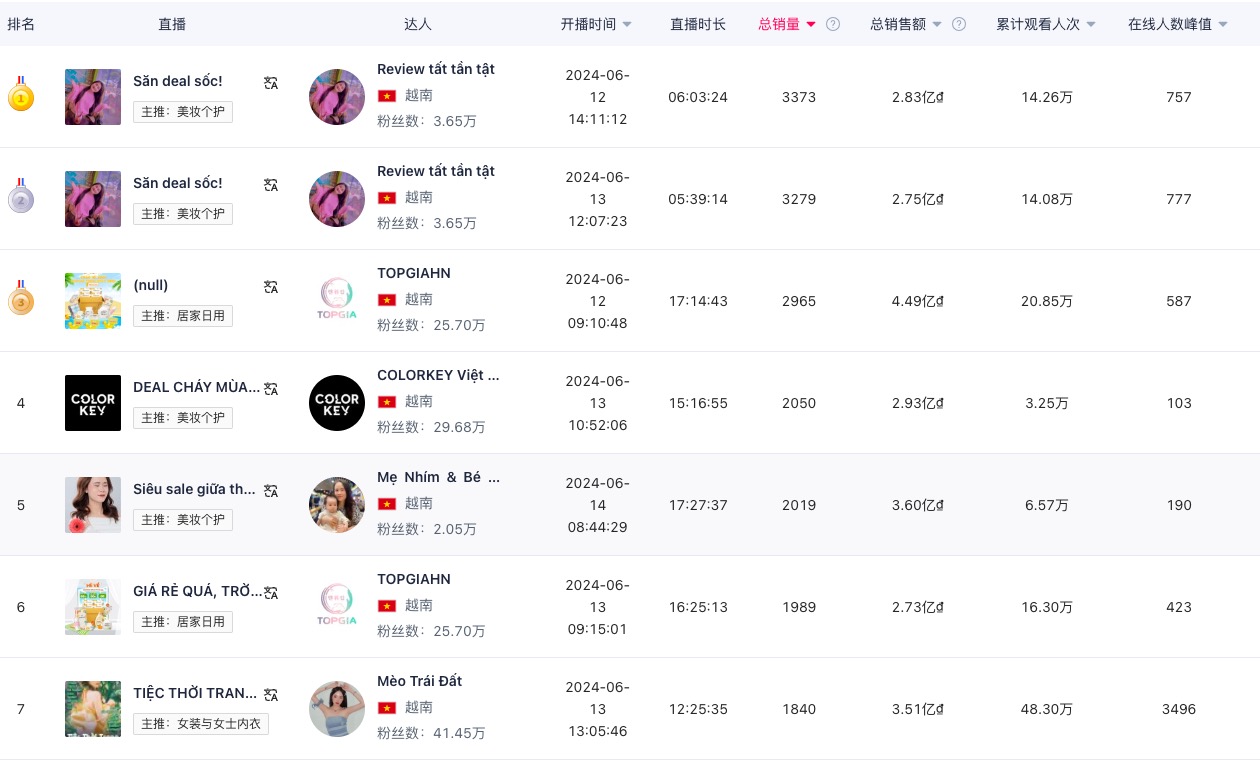Image resolution: width=1260 pixels, height=771 pixels.
Task: Click help icon next to 总销量 header
Action: click(x=833, y=24)
